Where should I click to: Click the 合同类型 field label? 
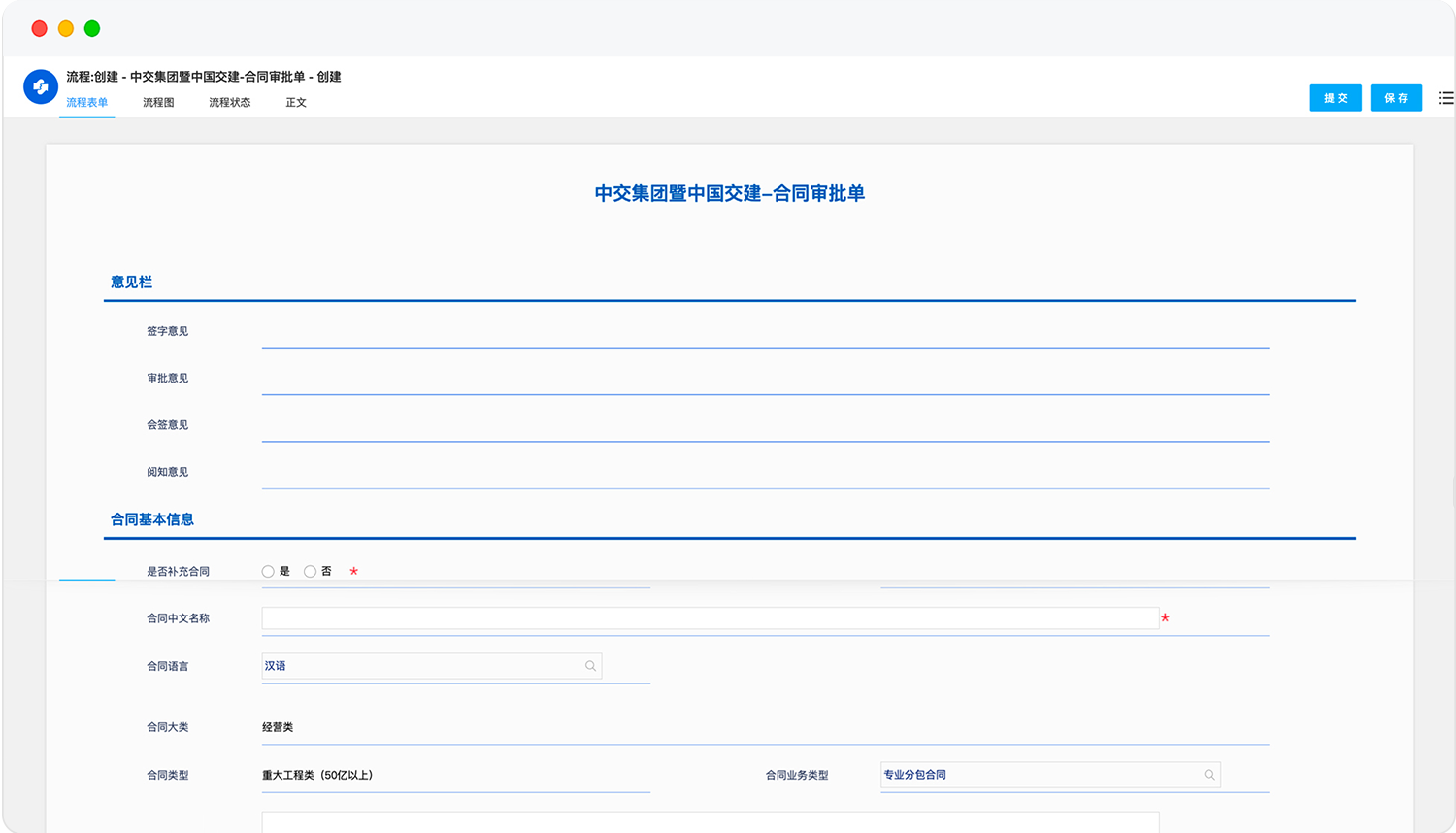click(x=168, y=775)
